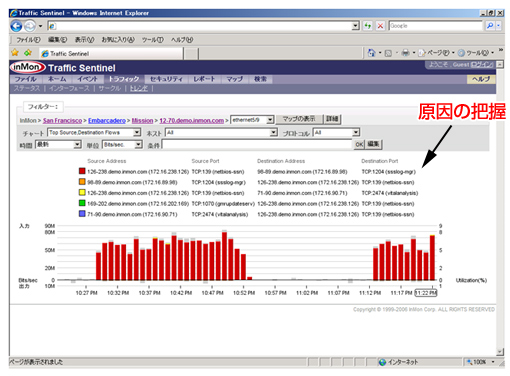
Task: Click the red Stop loading icon
Action: 380,26
